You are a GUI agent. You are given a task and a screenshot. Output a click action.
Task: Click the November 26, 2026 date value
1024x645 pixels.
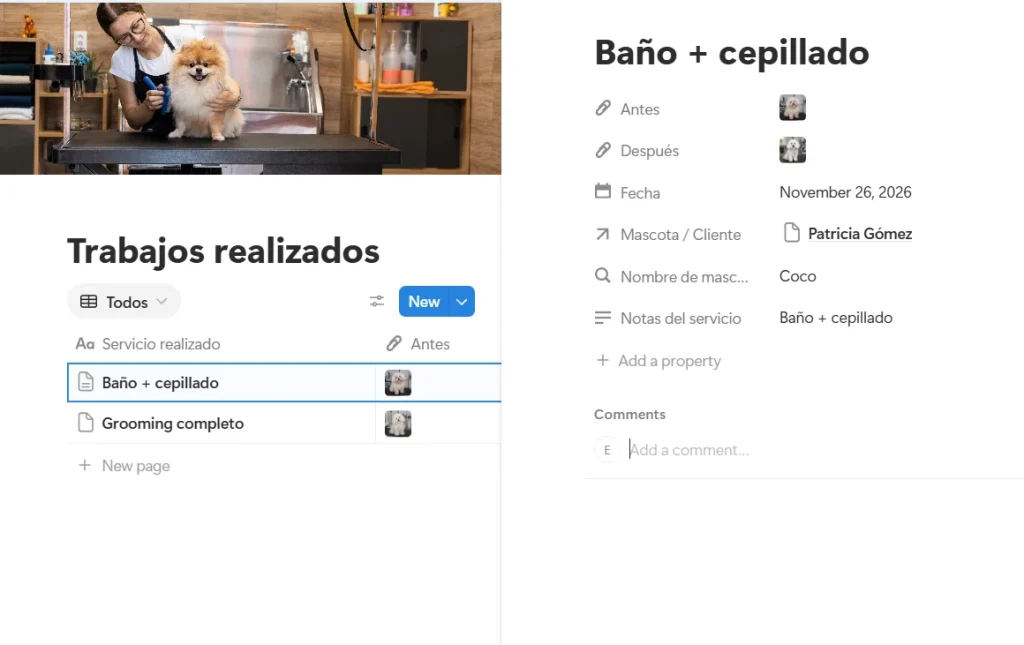[845, 192]
